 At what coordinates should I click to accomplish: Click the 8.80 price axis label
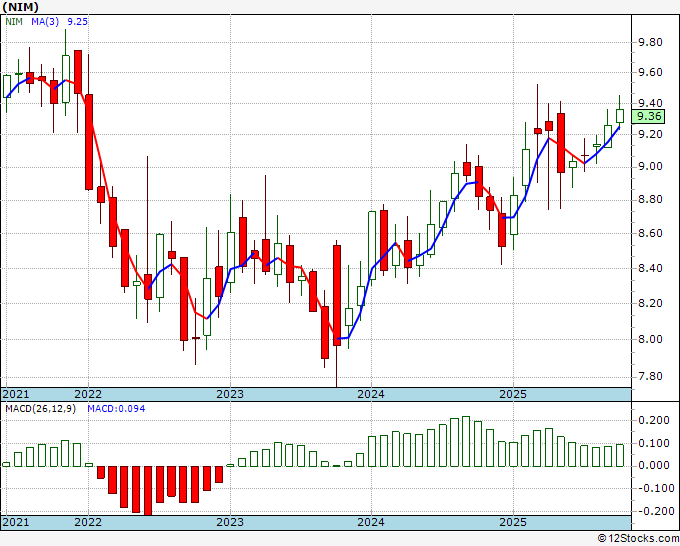coord(650,200)
